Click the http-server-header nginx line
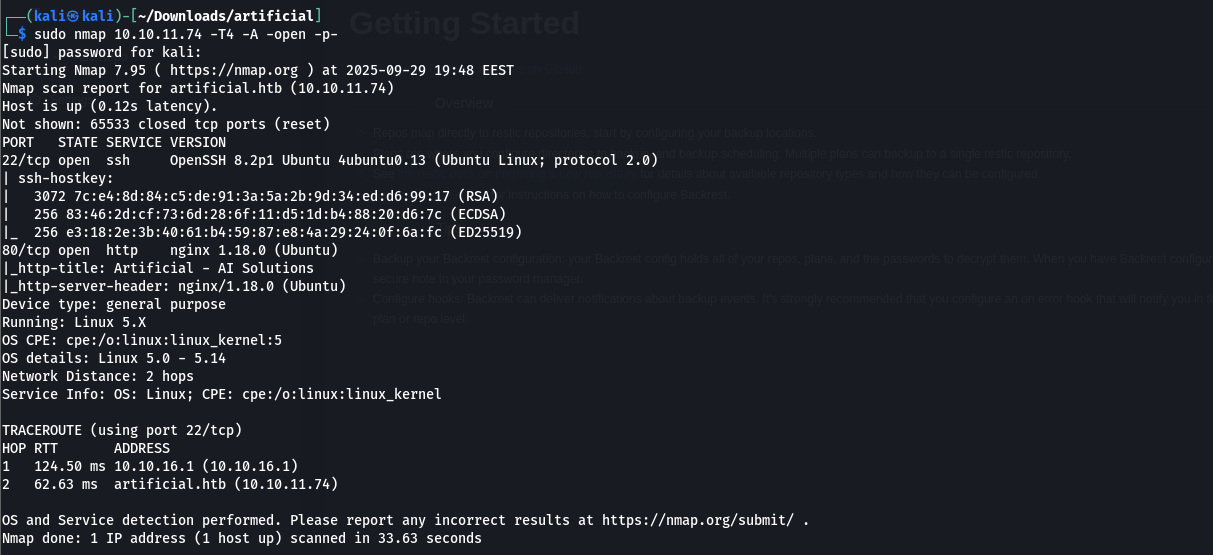 tap(175, 286)
